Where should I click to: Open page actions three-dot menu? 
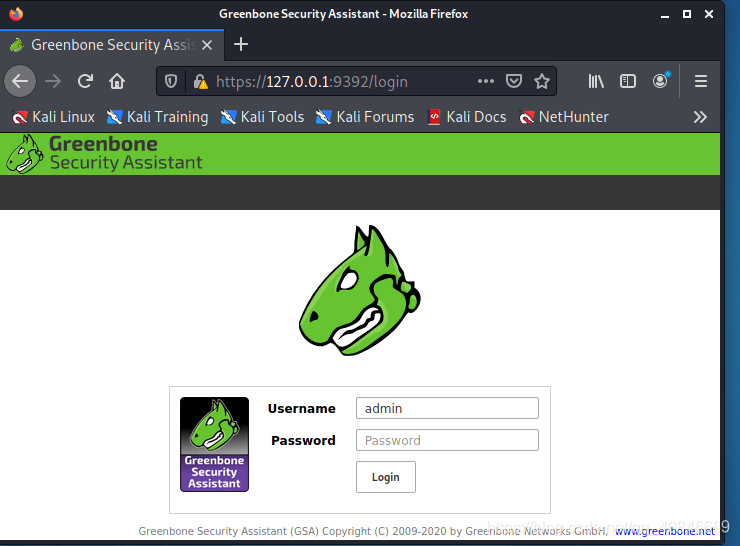[x=486, y=81]
